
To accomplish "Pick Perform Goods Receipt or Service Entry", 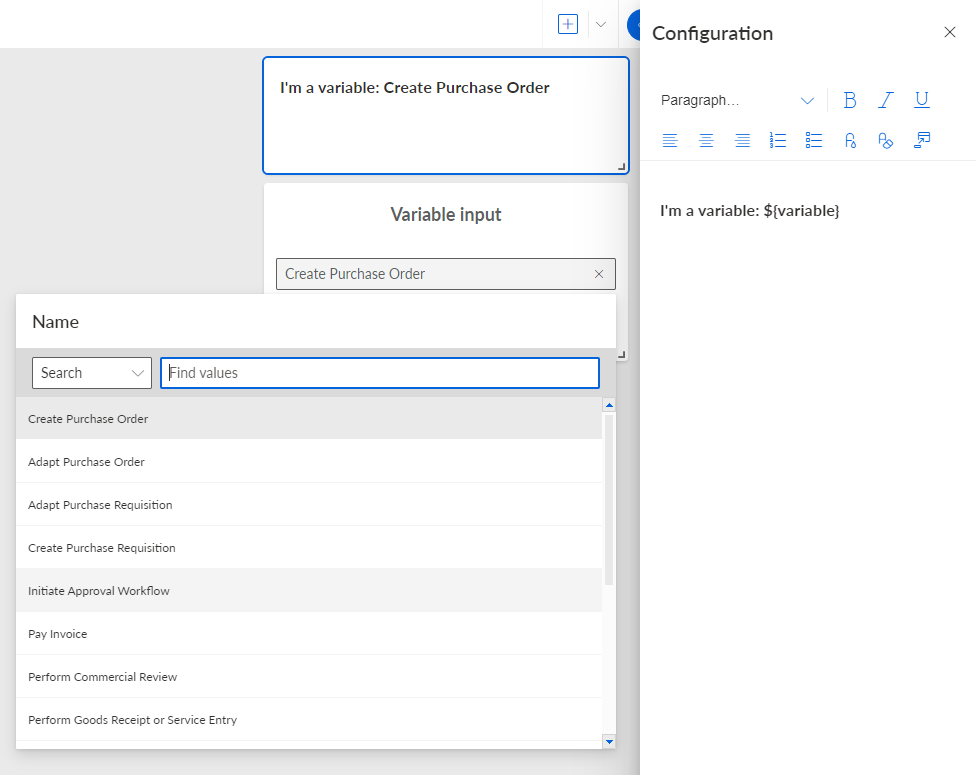I will click(309, 720).
